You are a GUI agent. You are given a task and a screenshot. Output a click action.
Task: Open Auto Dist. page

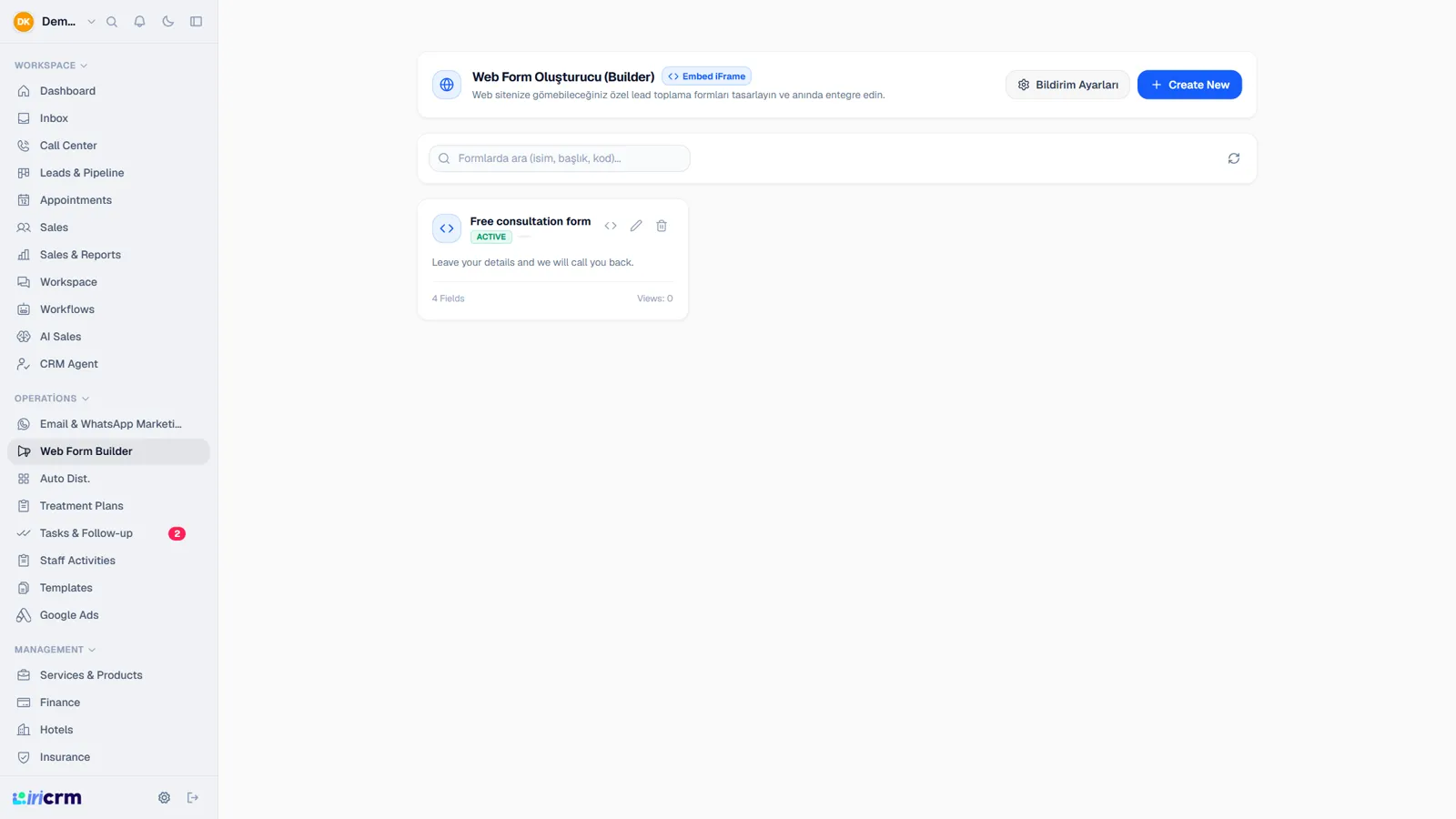coord(108,479)
